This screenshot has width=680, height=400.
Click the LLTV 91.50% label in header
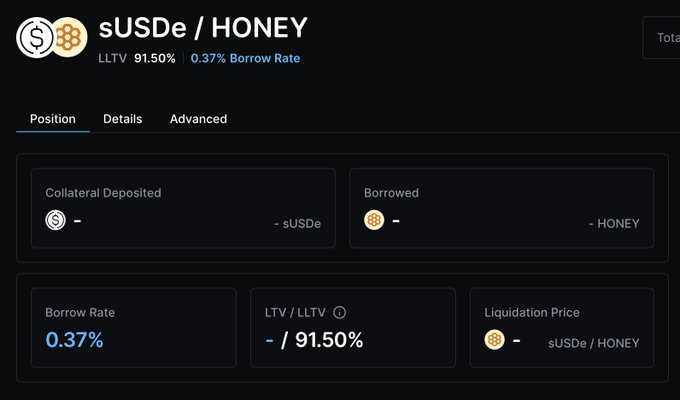[x=137, y=58]
